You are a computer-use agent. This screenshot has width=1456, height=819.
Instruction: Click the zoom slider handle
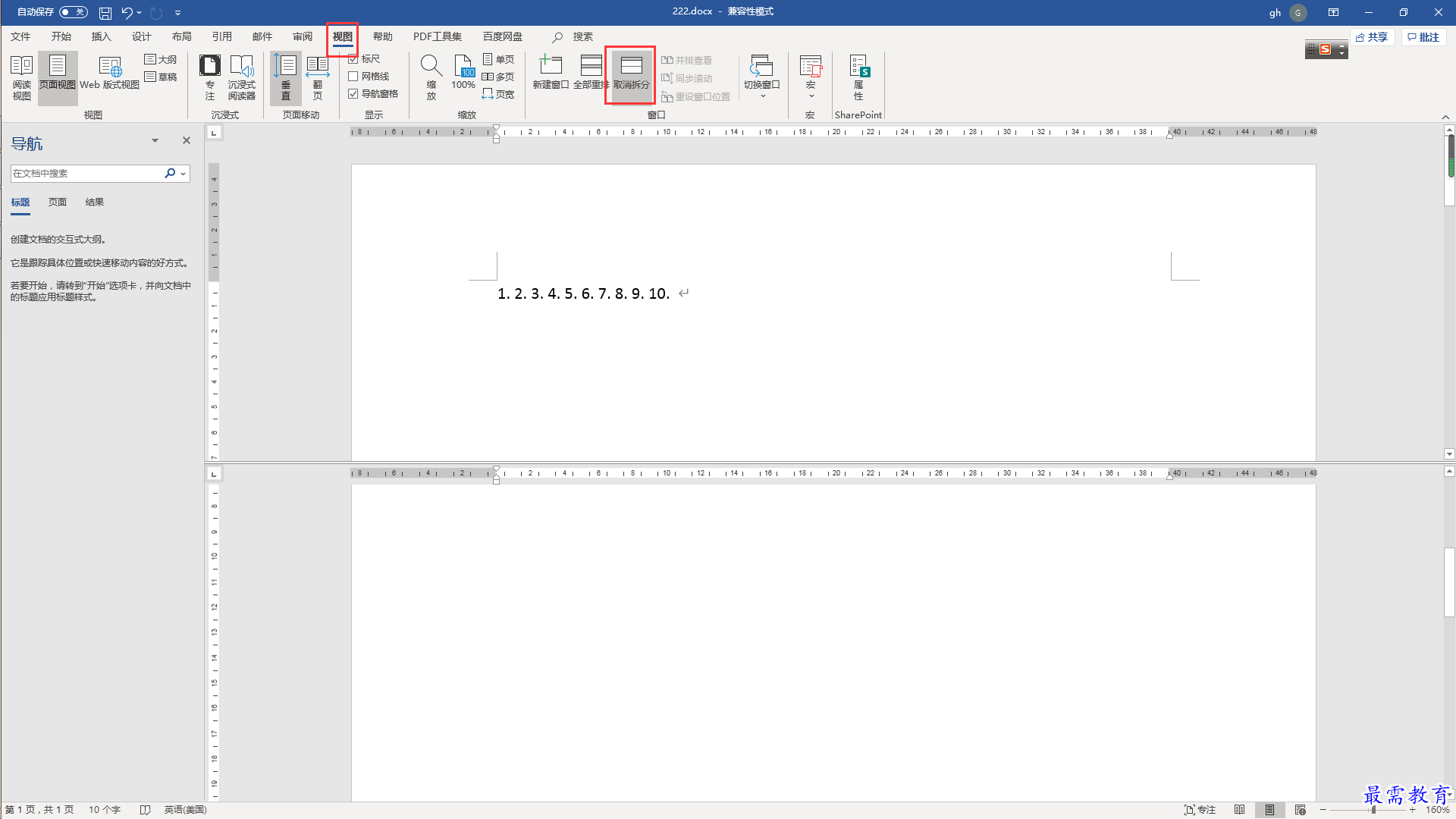1373,810
